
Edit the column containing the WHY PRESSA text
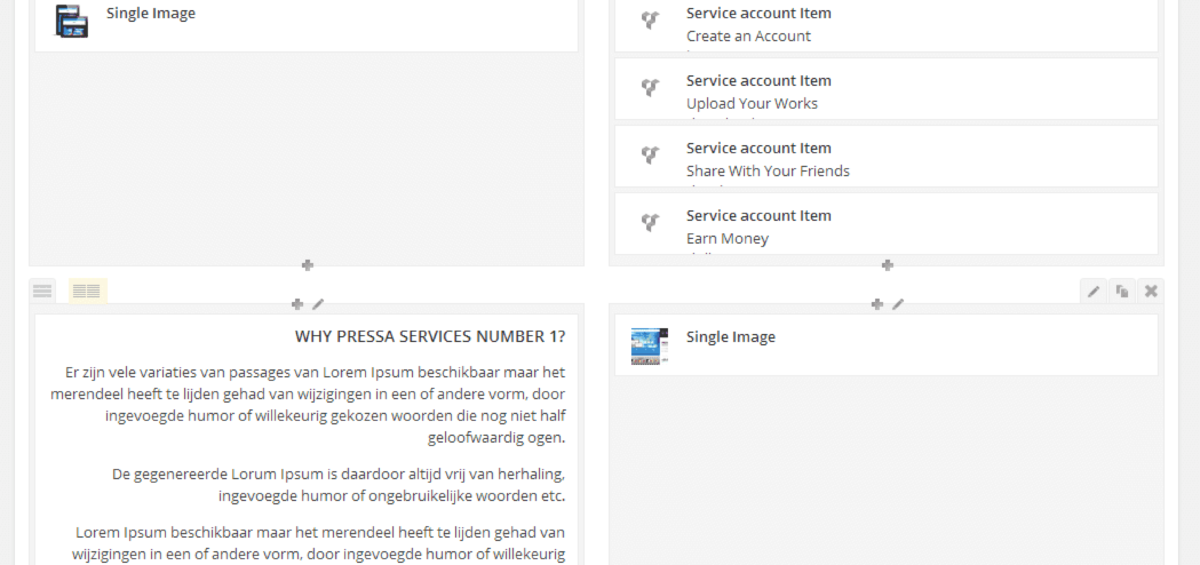point(318,304)
